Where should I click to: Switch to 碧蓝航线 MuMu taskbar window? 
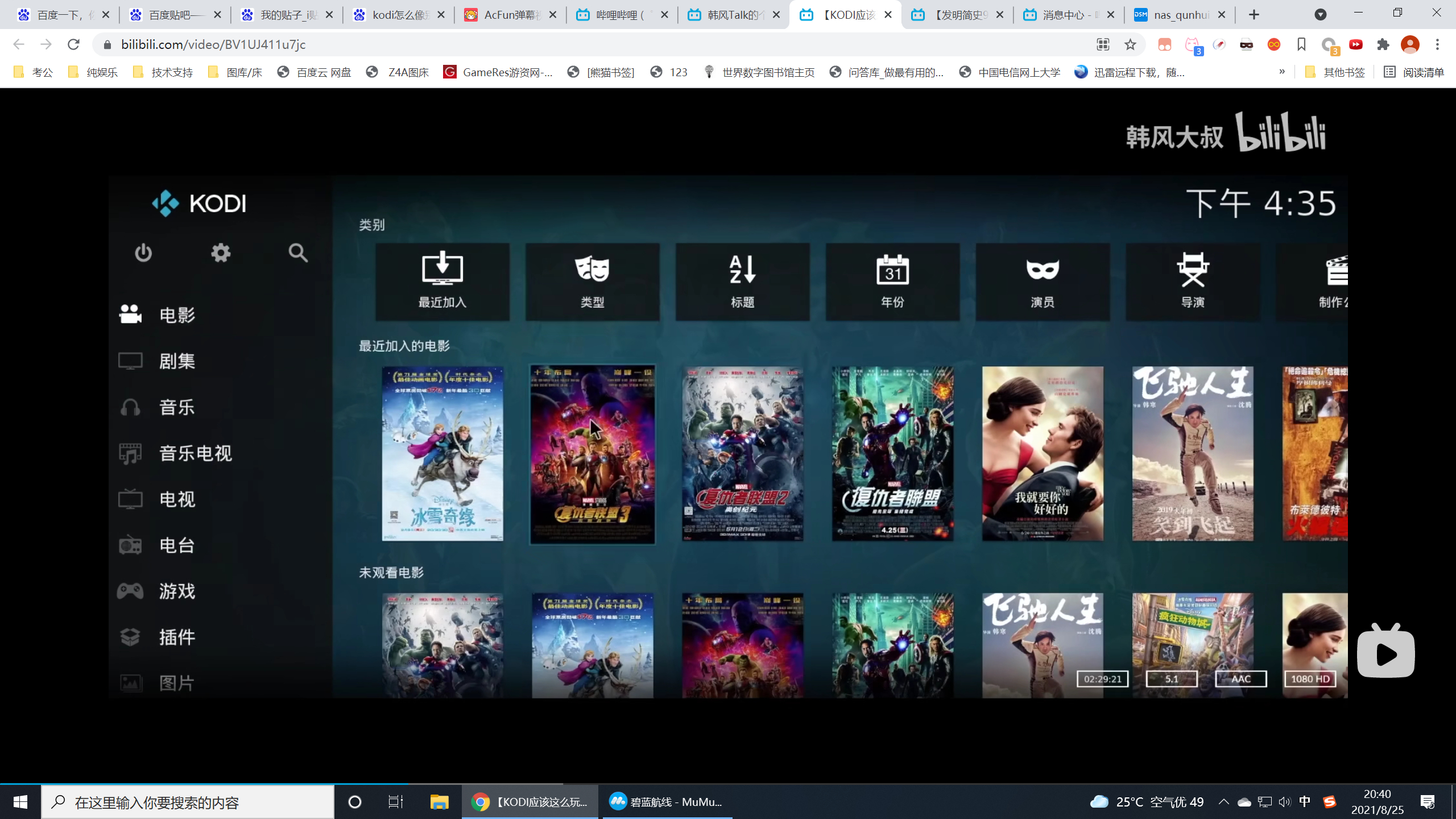(x=666, y=802)
